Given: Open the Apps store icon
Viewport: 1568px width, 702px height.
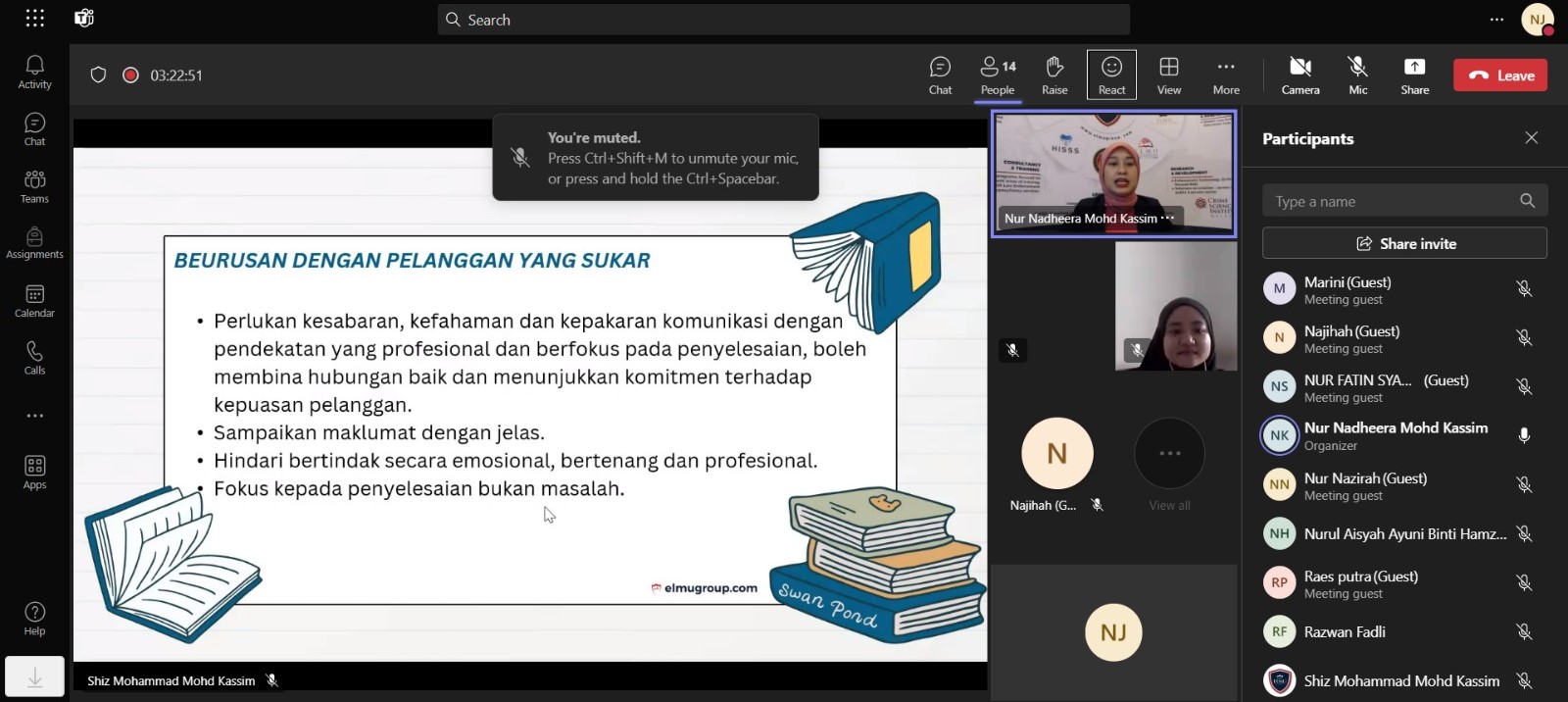Looking at the screenshot, I should click(x=34, y=473).
